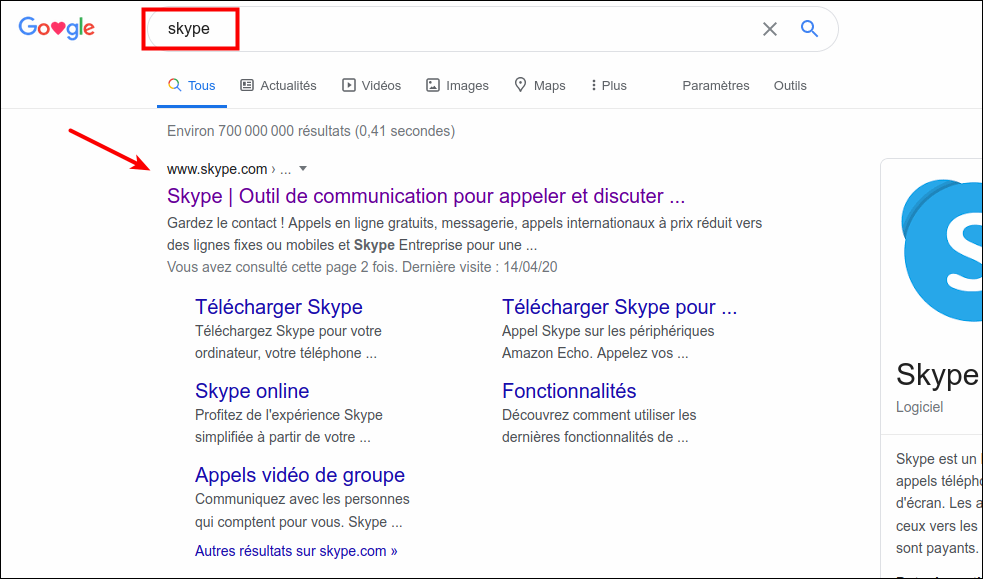Open the Fonctionnalités sitelink
The width and height of the screenshot is (983, 579).
click(568, 391)
